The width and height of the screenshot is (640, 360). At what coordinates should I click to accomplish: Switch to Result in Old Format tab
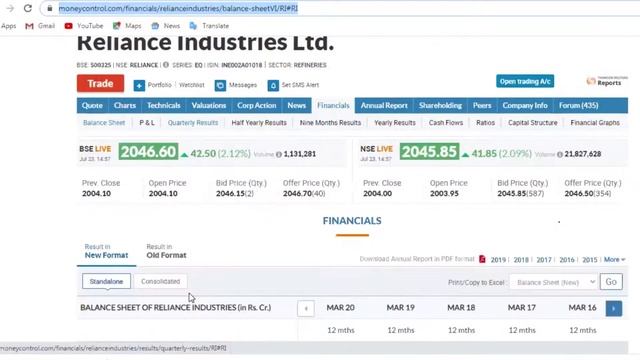tap(166, 251)
